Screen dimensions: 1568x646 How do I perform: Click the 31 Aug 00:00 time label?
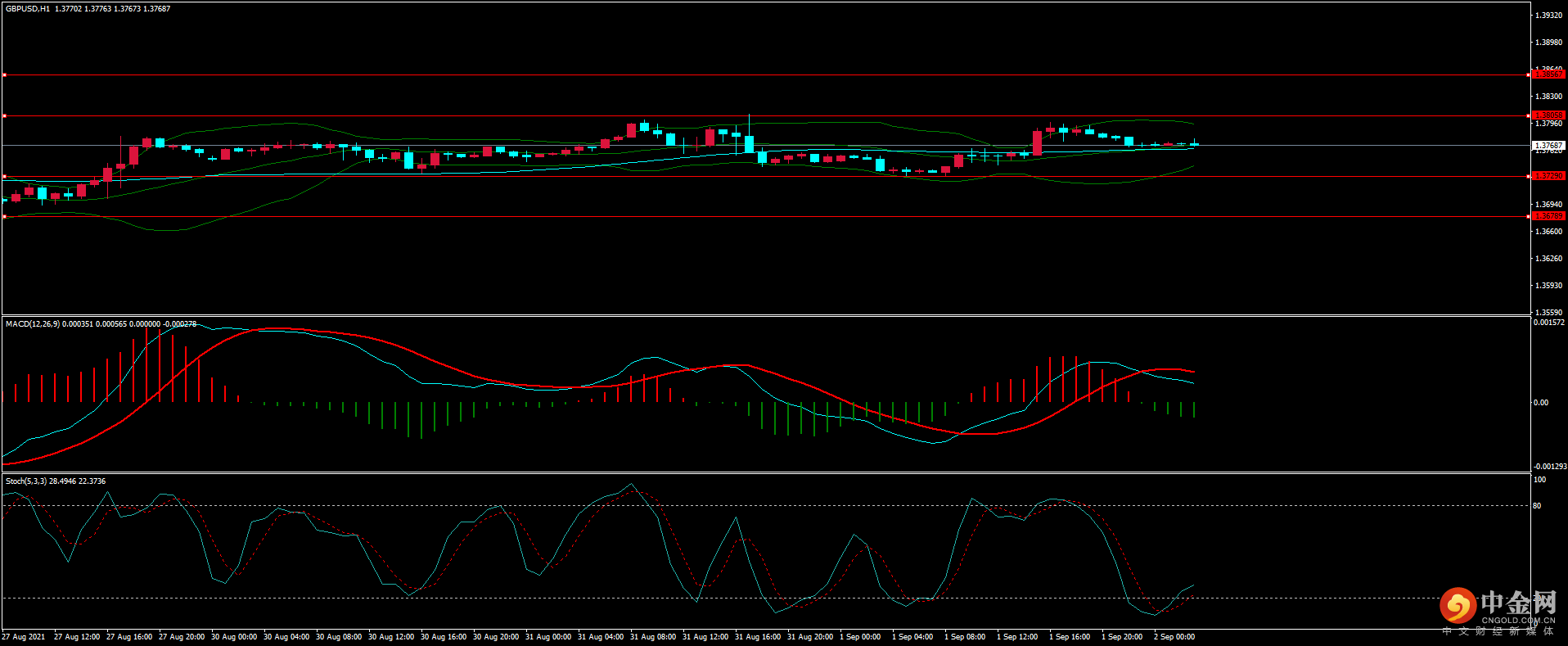coord(548,637)
